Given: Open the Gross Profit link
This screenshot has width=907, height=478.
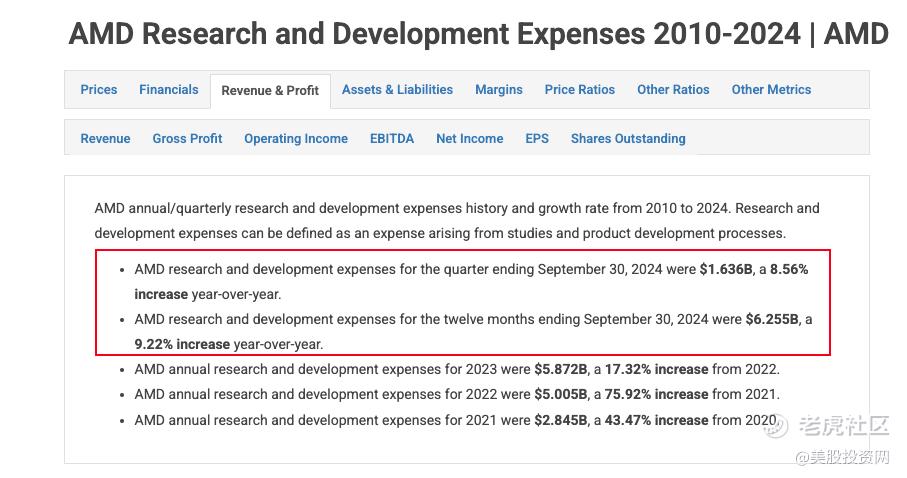Looking at the screenshot, I should (x=187, y=139).
